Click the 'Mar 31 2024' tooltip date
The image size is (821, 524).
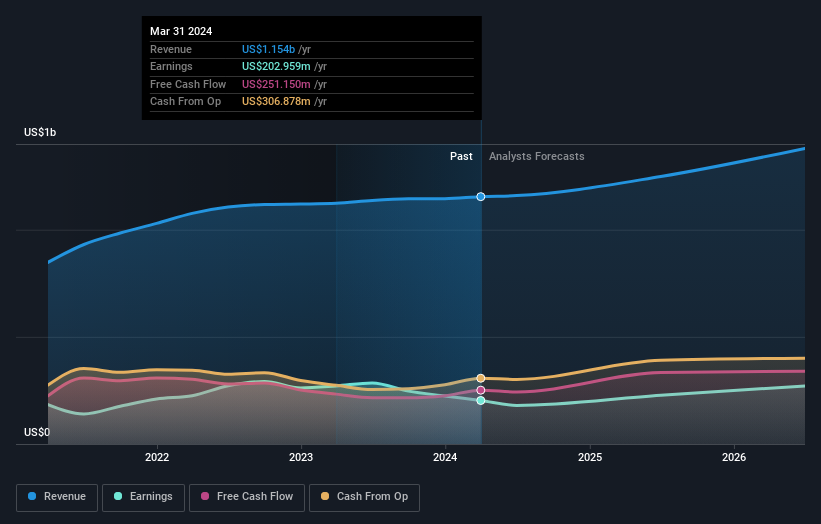(181, 31)
